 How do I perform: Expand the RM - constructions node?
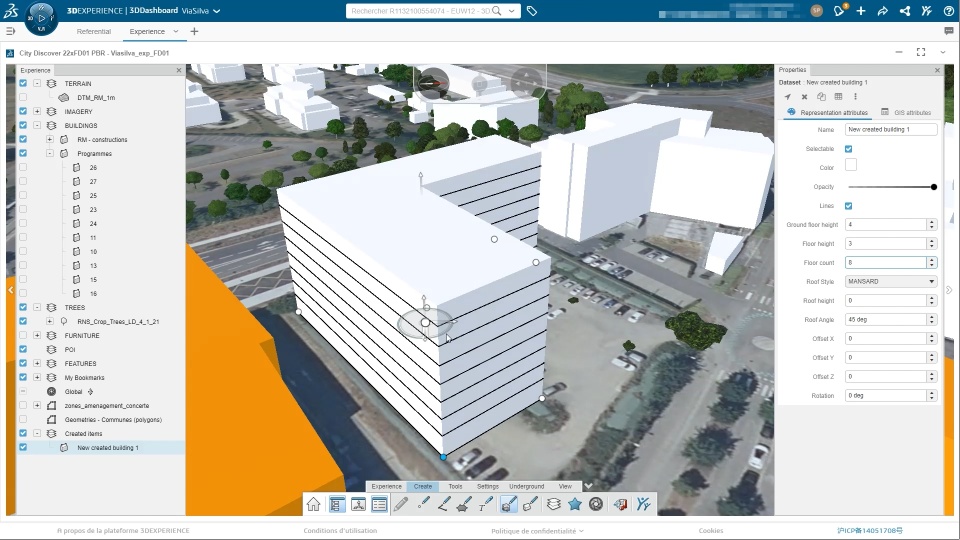[50, 140]
